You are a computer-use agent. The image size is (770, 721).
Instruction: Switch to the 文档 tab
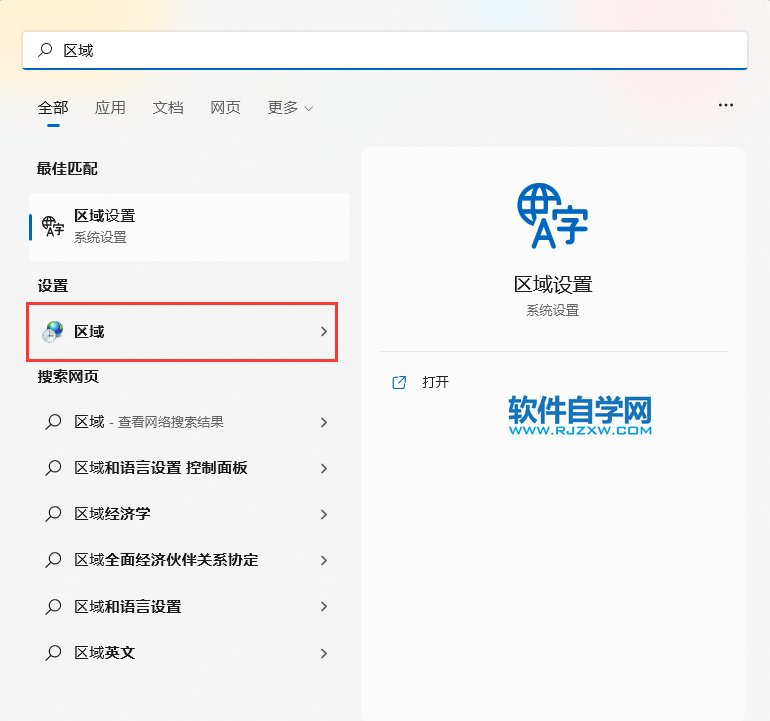[x=168, y=108]
